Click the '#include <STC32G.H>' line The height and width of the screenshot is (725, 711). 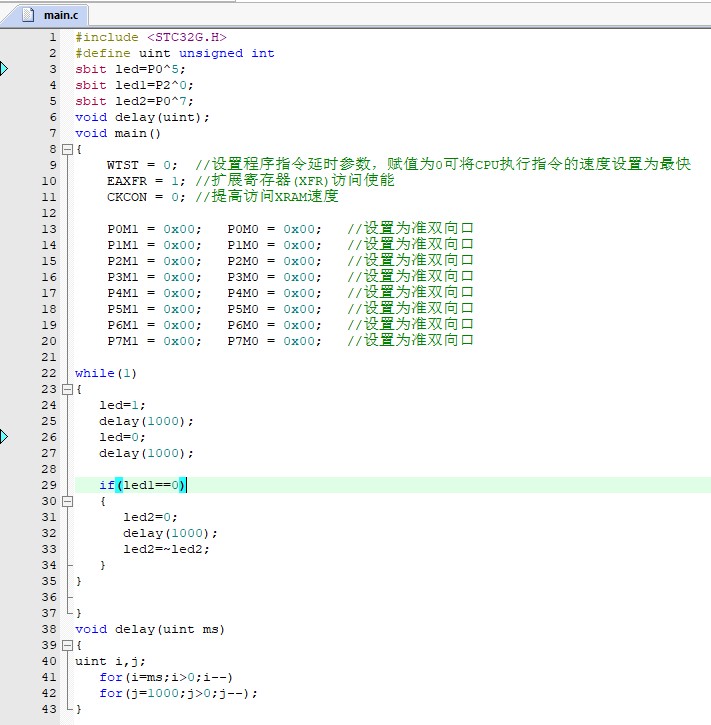151,37
